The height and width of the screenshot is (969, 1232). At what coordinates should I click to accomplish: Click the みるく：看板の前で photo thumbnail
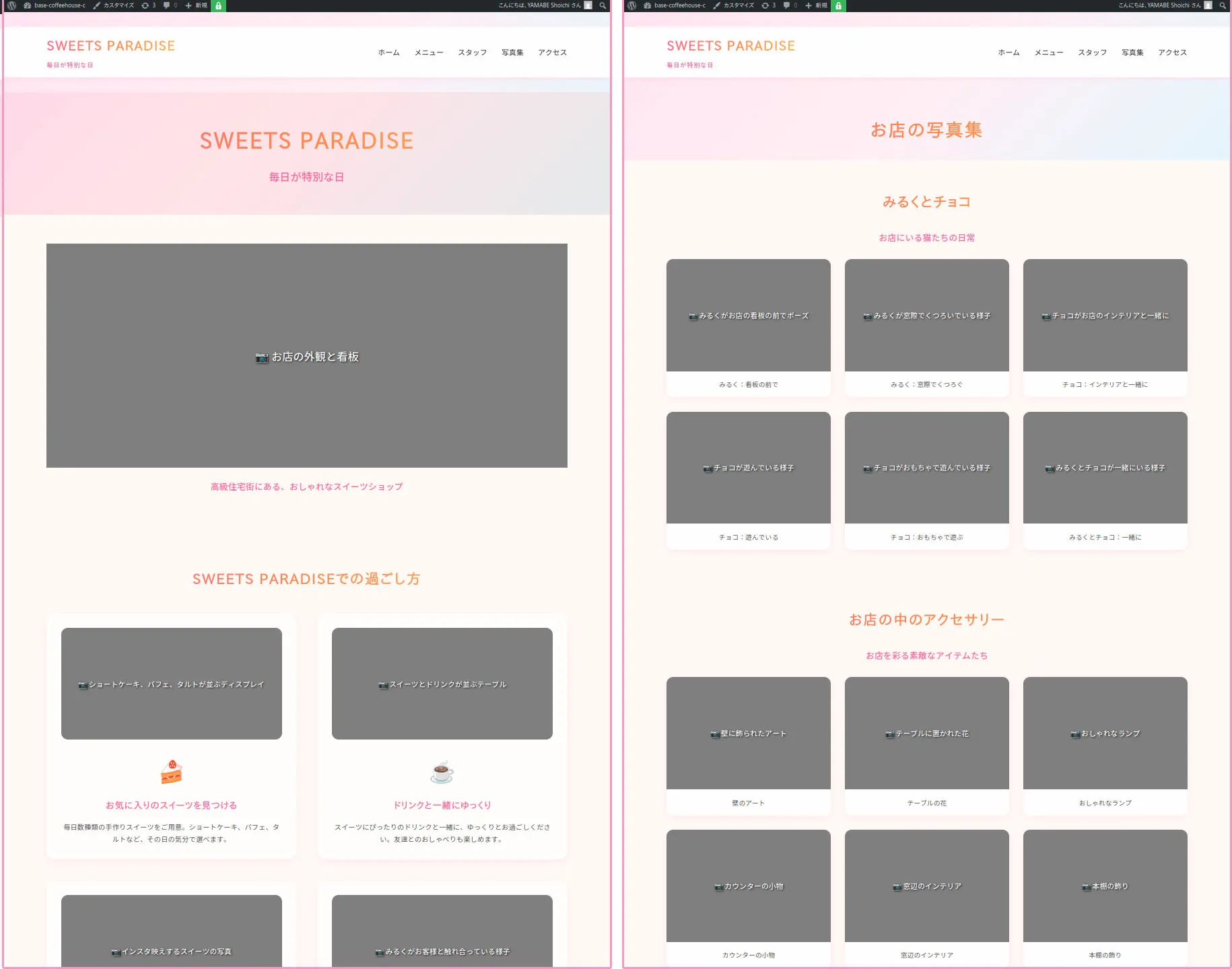748,316
